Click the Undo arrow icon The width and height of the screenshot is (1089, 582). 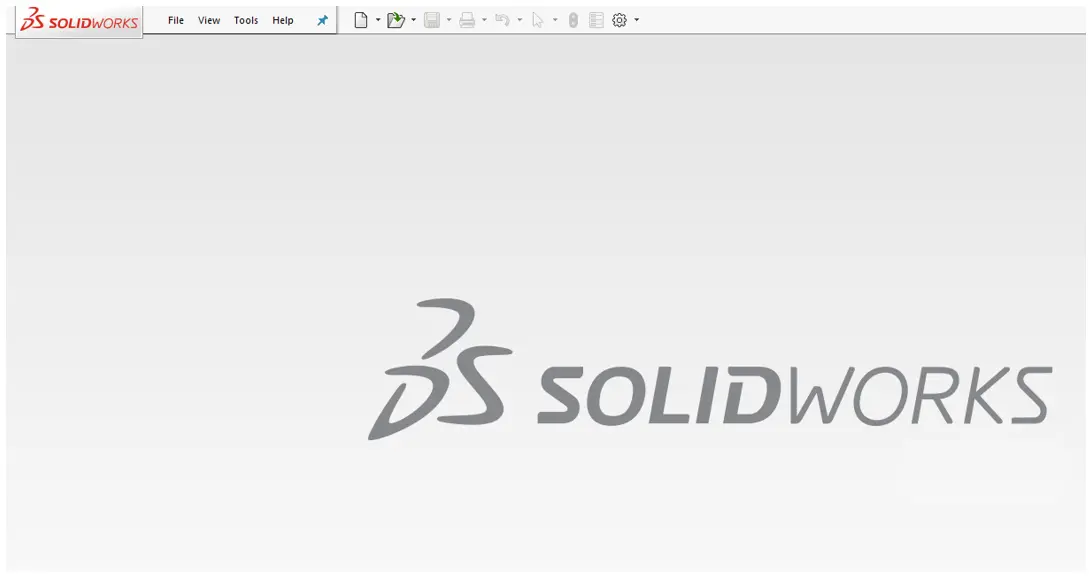point(502,20)
